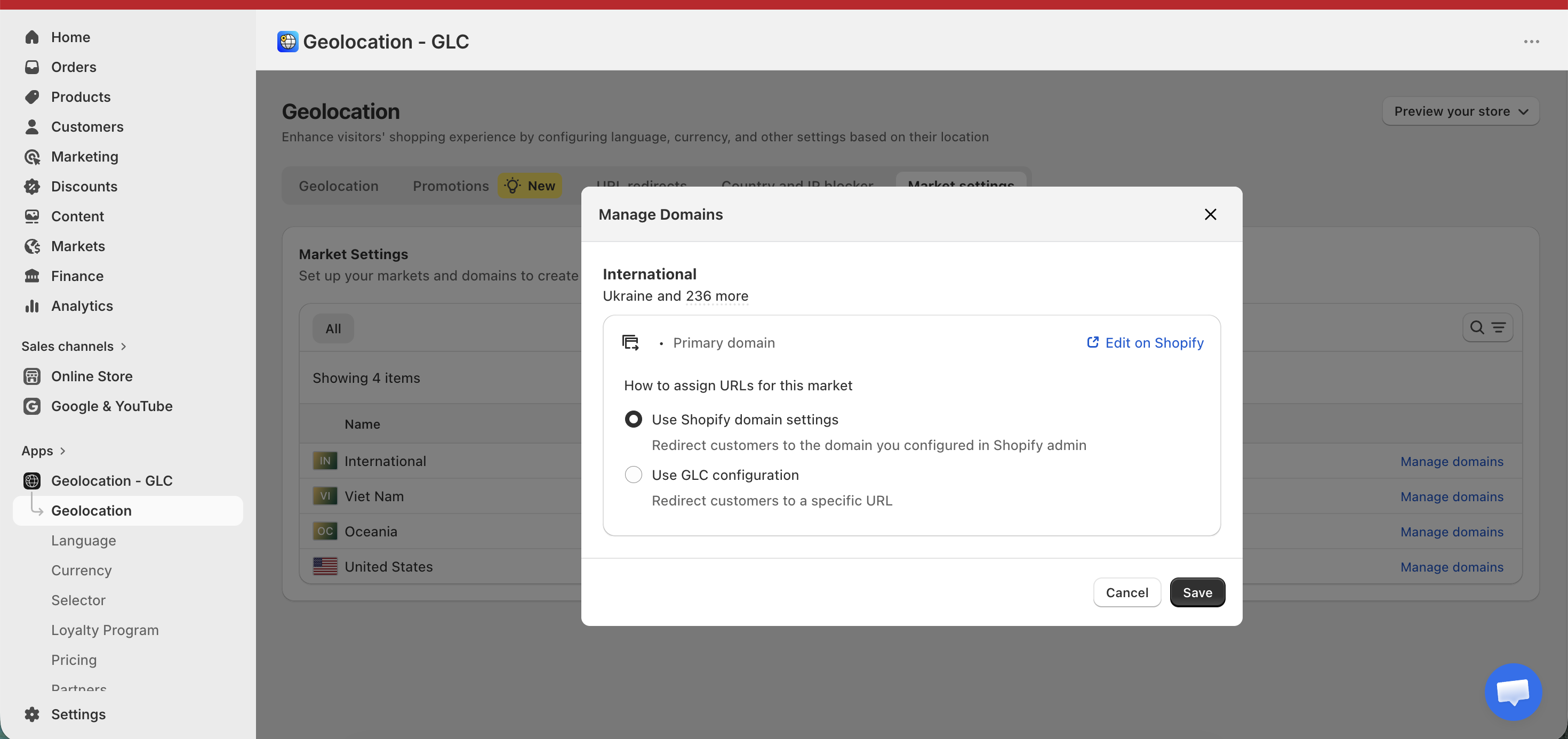Click the Online Store storefront icon
The image size is (1568, 739).
32,376
